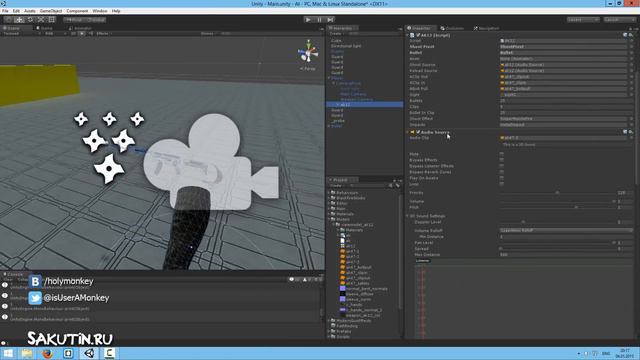Select the Rotate tool in Unity toolbar
This screenshot has width=640, height=360.
point(30,20)
